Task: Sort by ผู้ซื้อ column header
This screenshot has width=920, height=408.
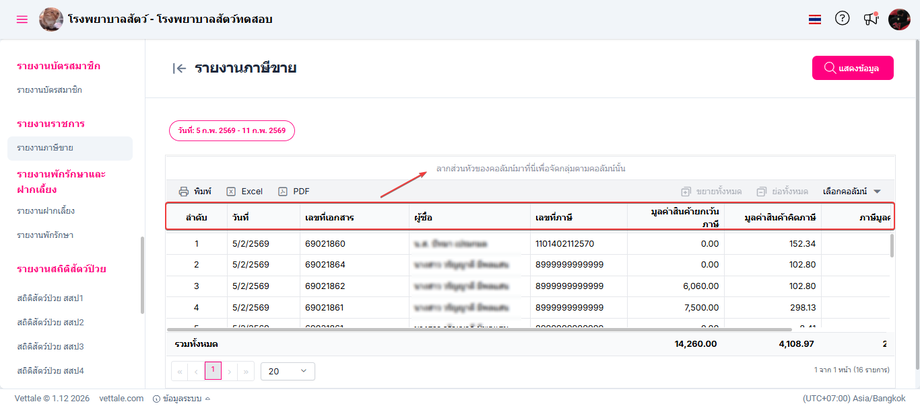Action: (470, 217)
